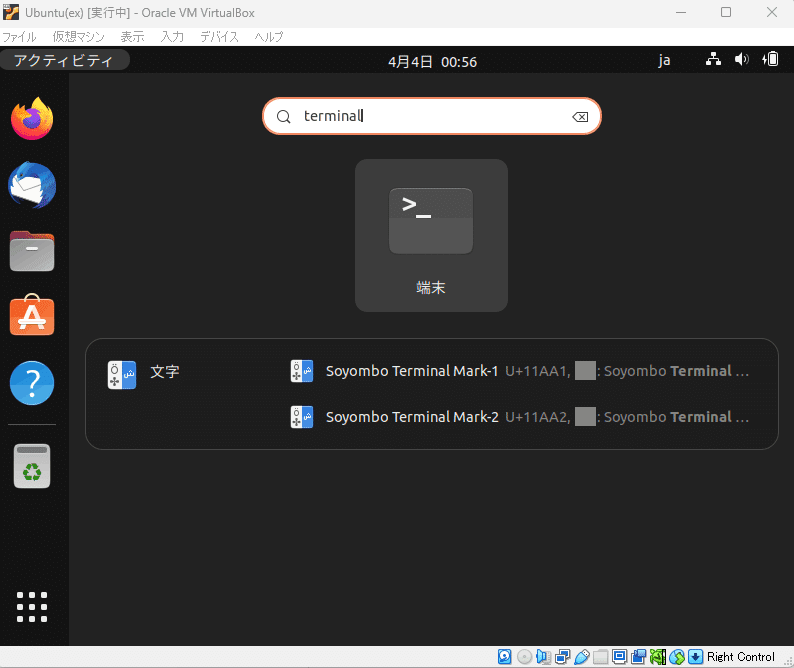Viewport: 794px width, 668px height.
Task: Click the network adapter status icon
Action: click(x=562, y=657)
